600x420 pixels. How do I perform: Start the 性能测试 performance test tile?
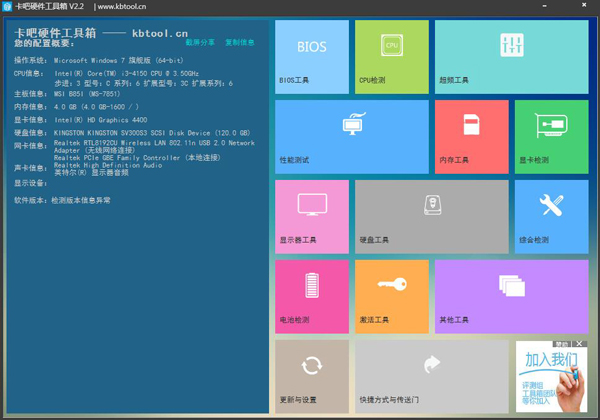click(352, 137)
